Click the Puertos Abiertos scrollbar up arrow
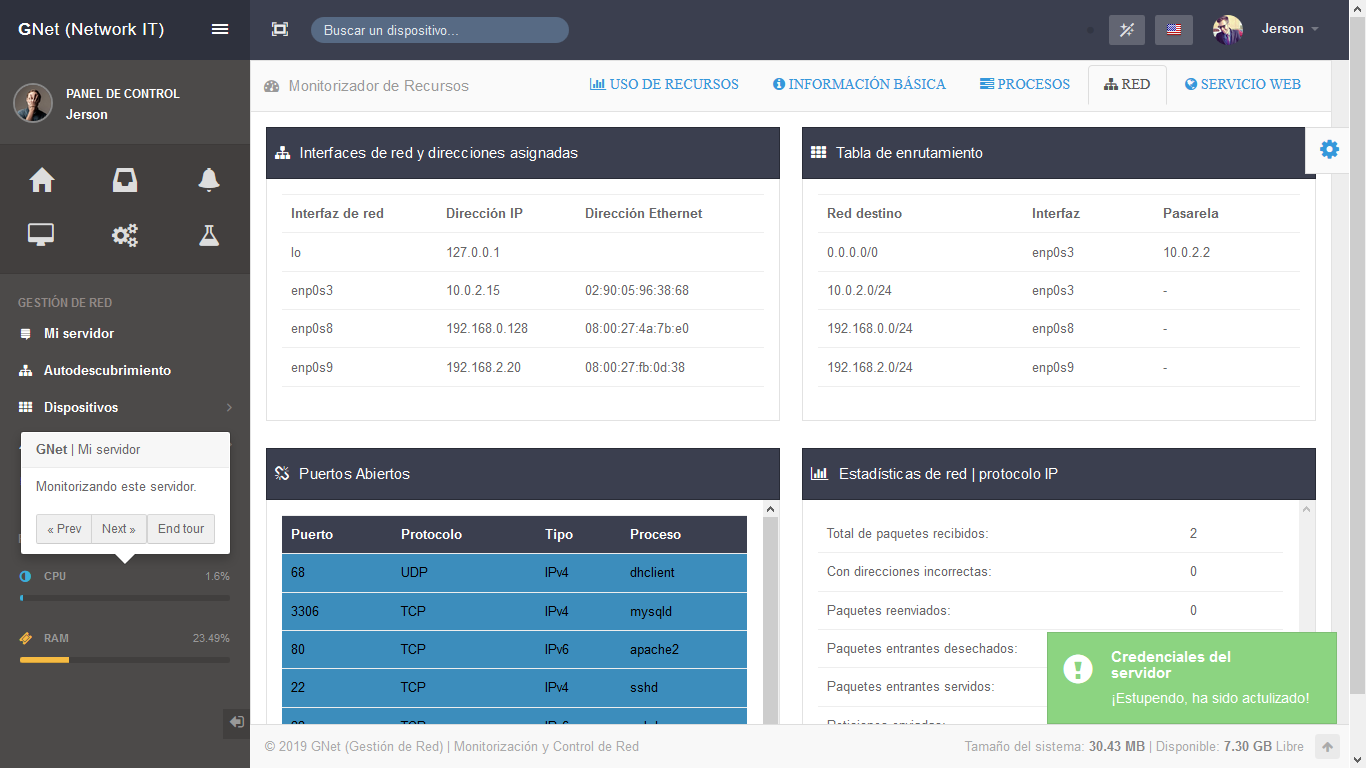1366x768 pixels. (770, 510)
